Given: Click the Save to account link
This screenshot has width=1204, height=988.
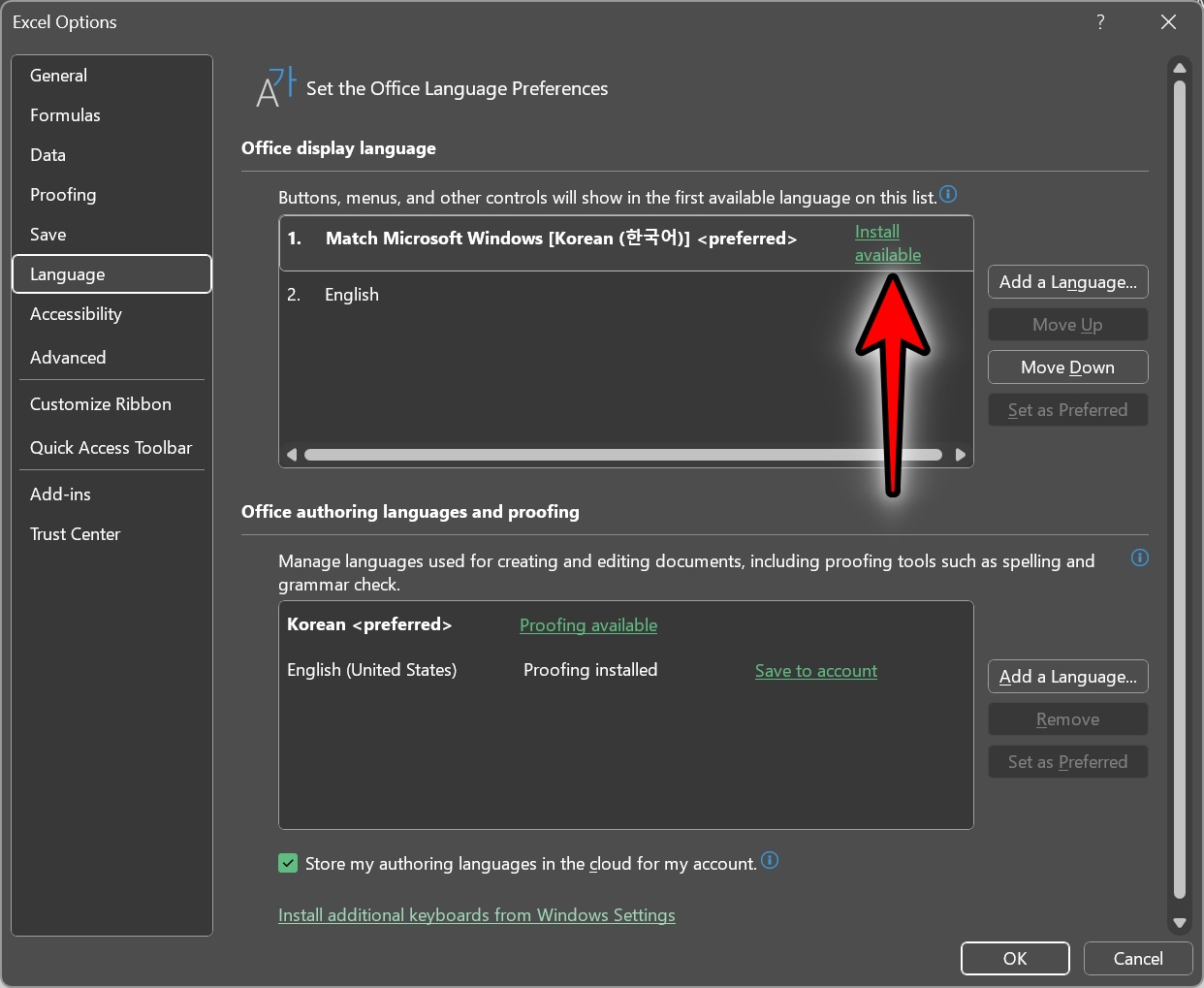Looking at the screenshot, I should [x=816, y=671].
